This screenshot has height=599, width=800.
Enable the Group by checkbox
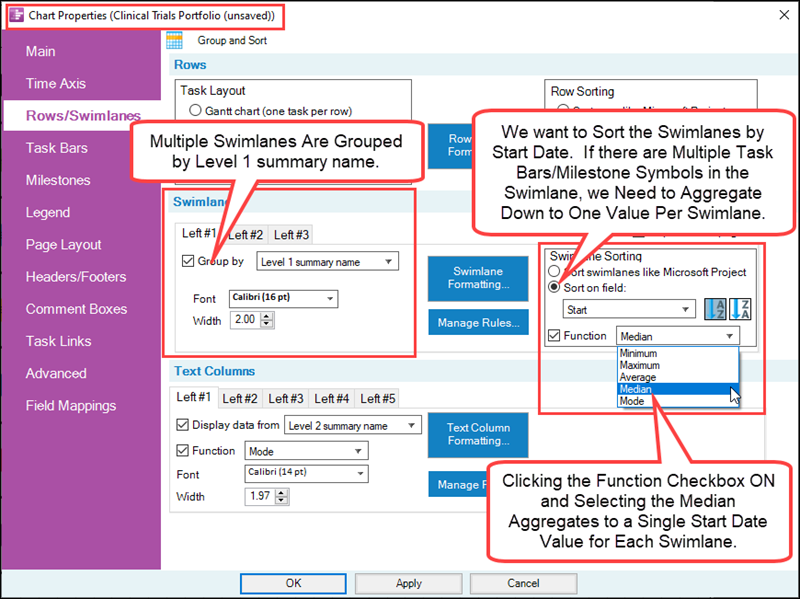pos(187,260)
